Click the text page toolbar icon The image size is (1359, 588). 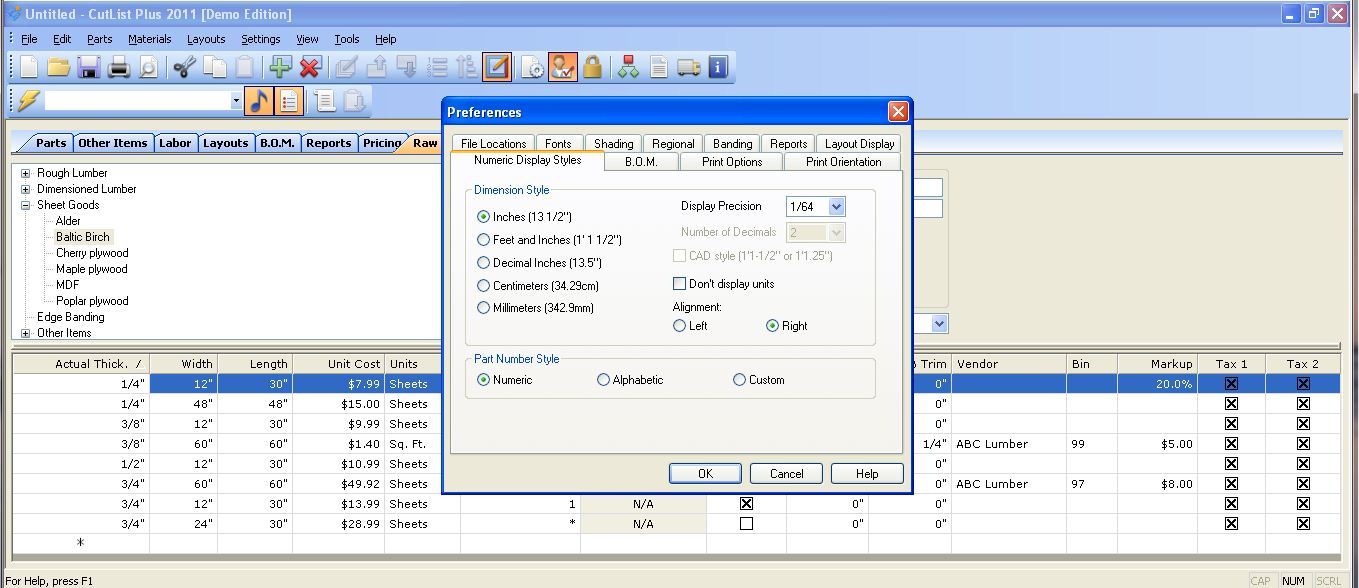pos(658,67)
